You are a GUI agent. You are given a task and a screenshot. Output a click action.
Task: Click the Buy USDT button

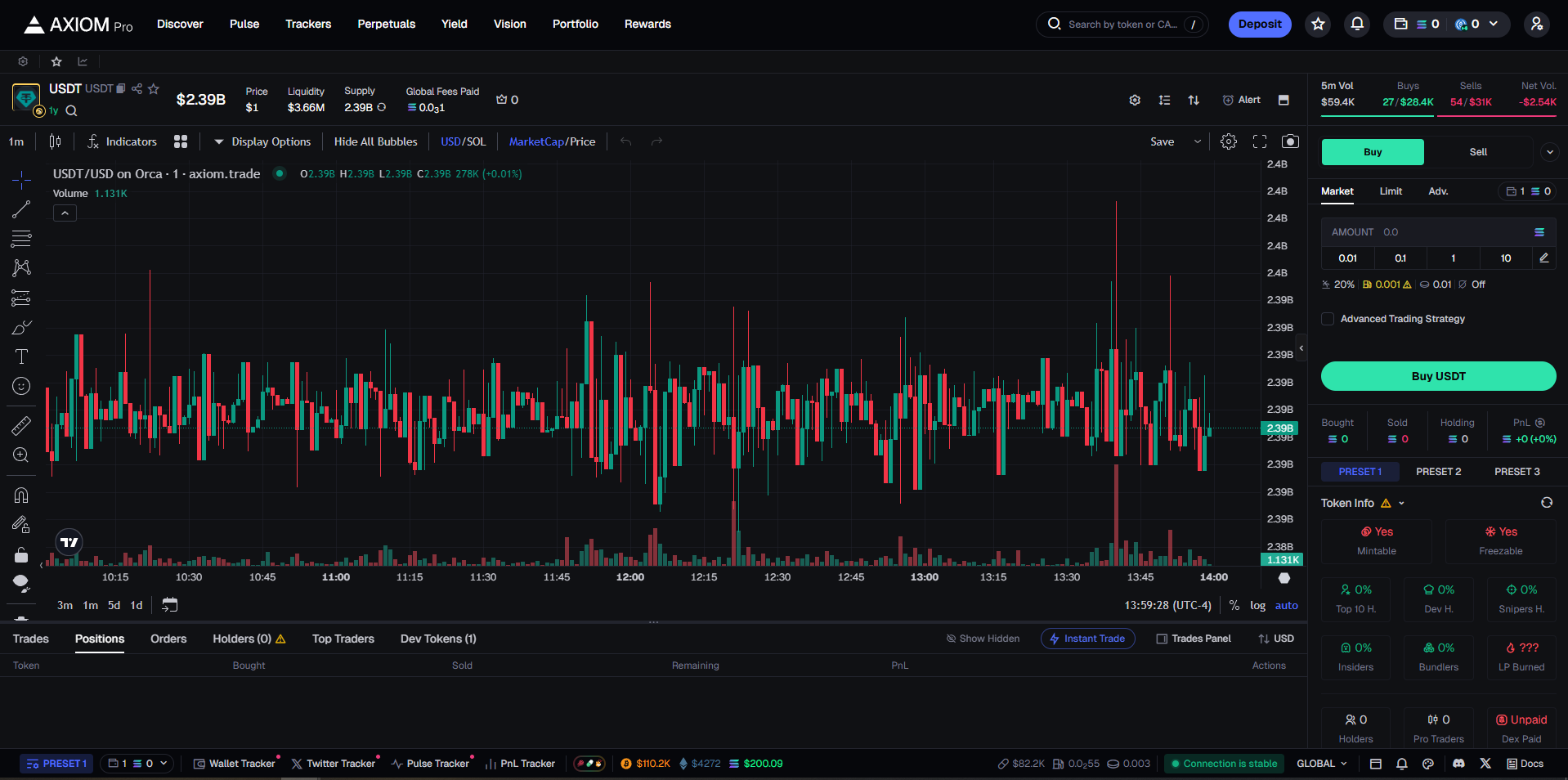click(x=1438, y=376)
